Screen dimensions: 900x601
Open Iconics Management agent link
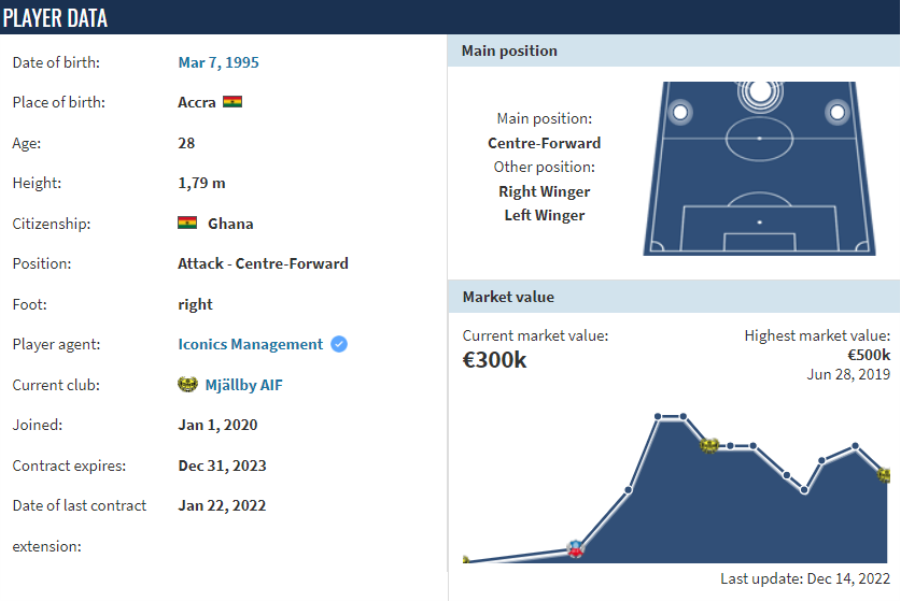[250, 344]
